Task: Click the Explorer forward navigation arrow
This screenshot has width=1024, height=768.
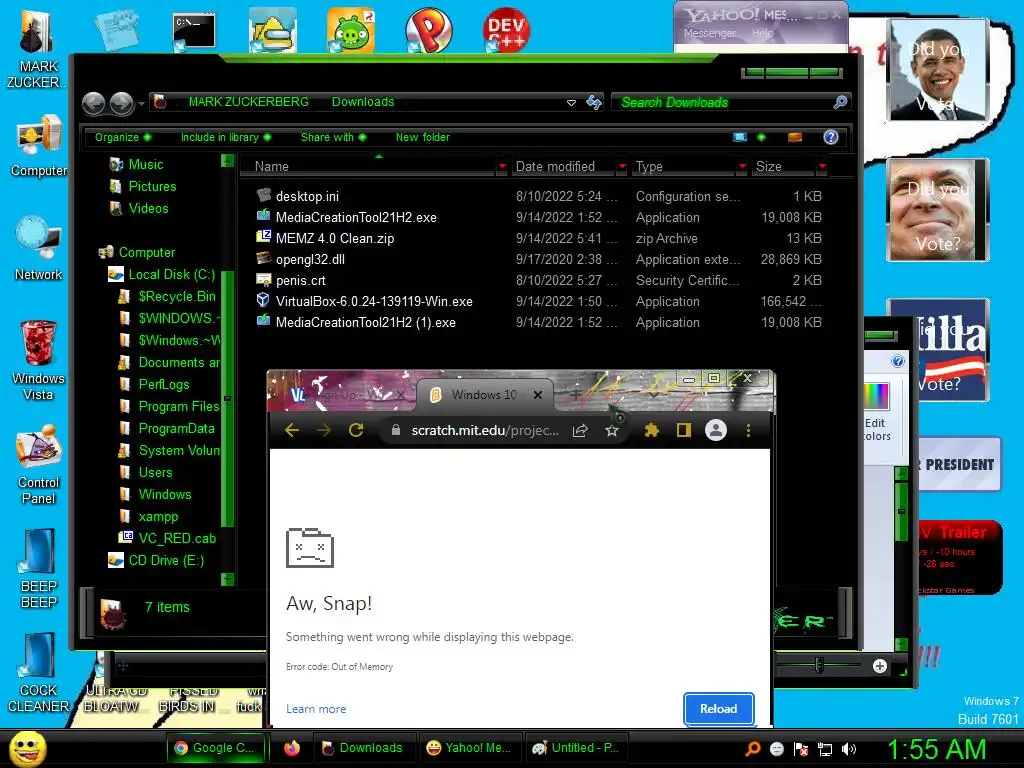Action: pos(121,103)
